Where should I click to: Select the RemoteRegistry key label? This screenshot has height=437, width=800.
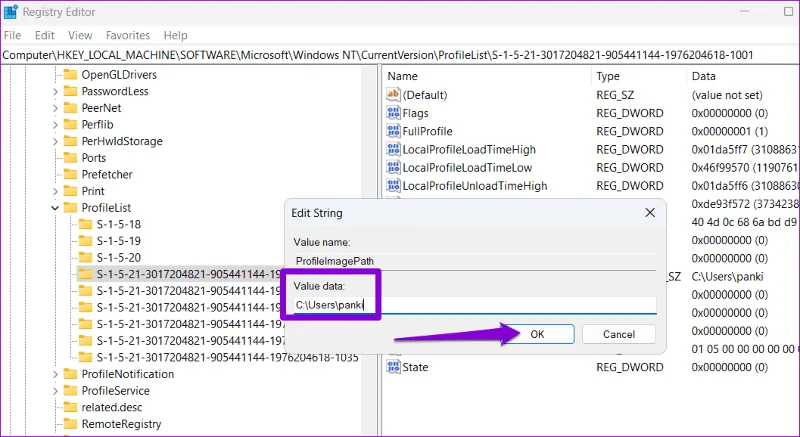tap(121, 424)
